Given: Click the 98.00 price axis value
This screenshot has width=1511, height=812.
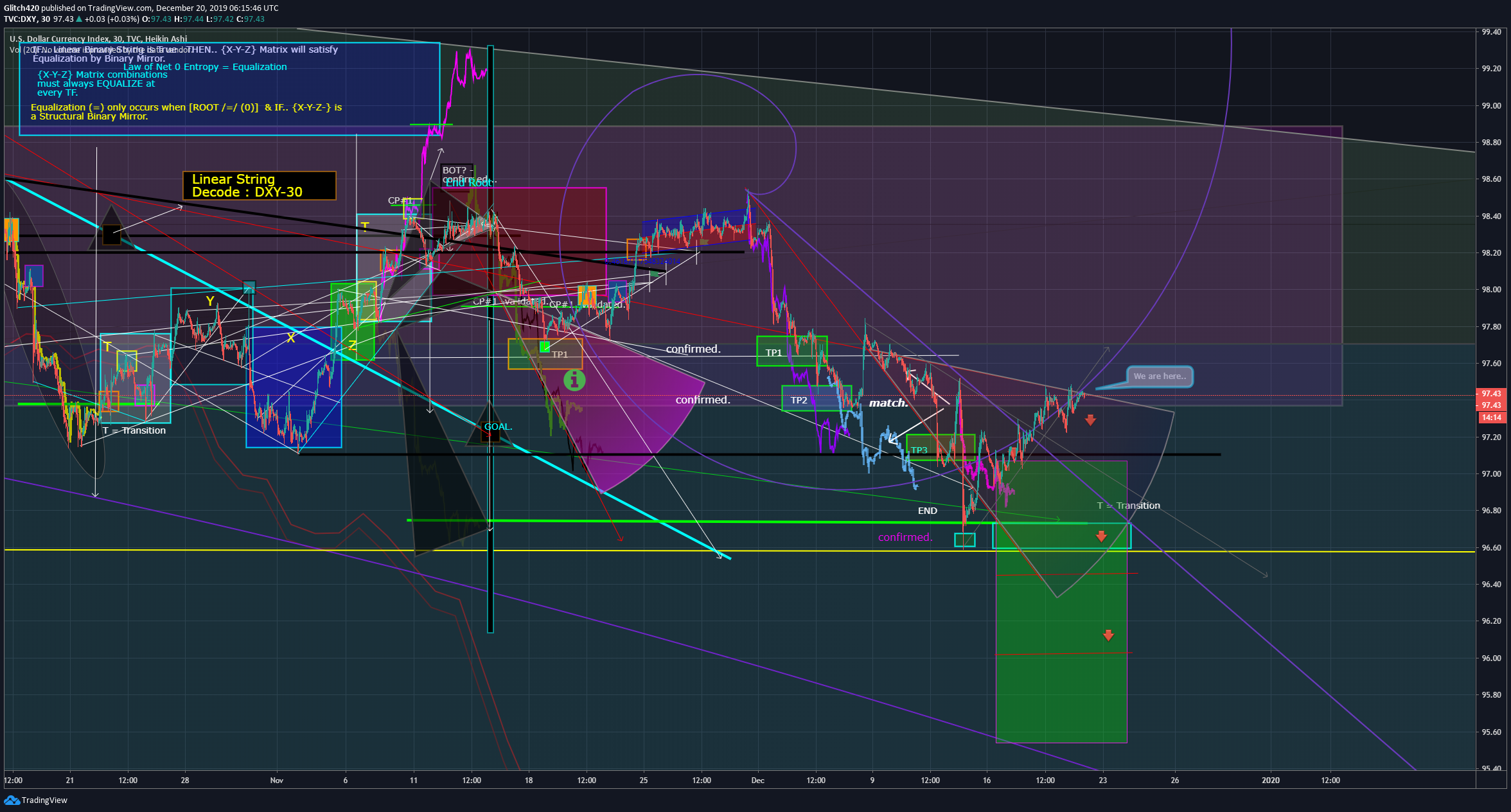Looking at the screenshot, I should coord(1492,289).
